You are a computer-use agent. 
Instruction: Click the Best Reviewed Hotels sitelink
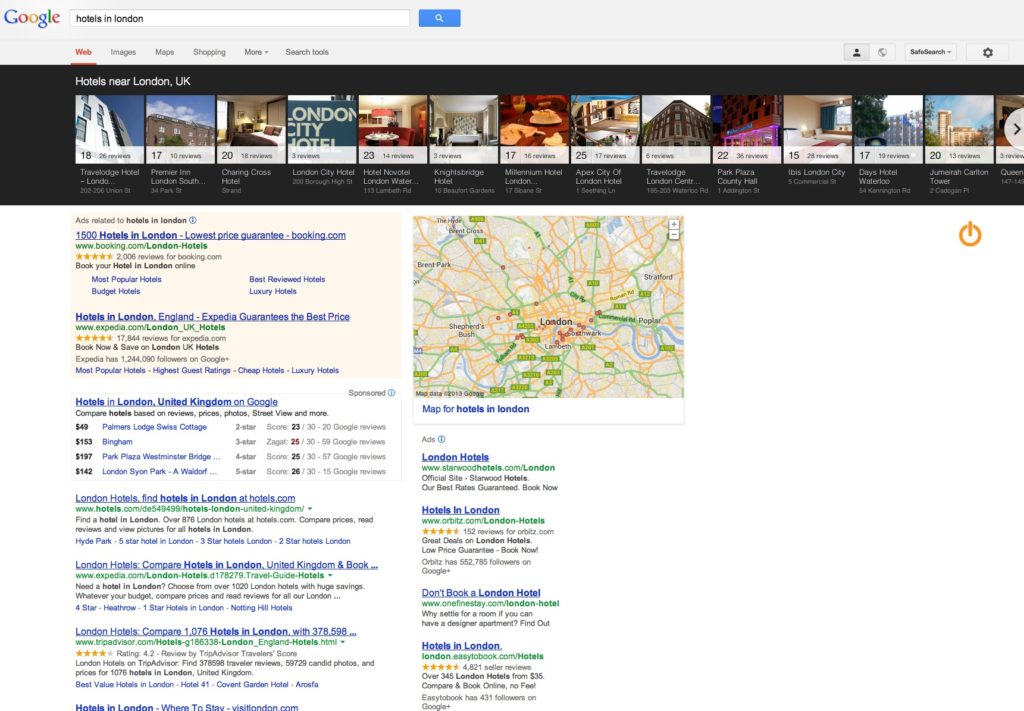coord(287,279)
